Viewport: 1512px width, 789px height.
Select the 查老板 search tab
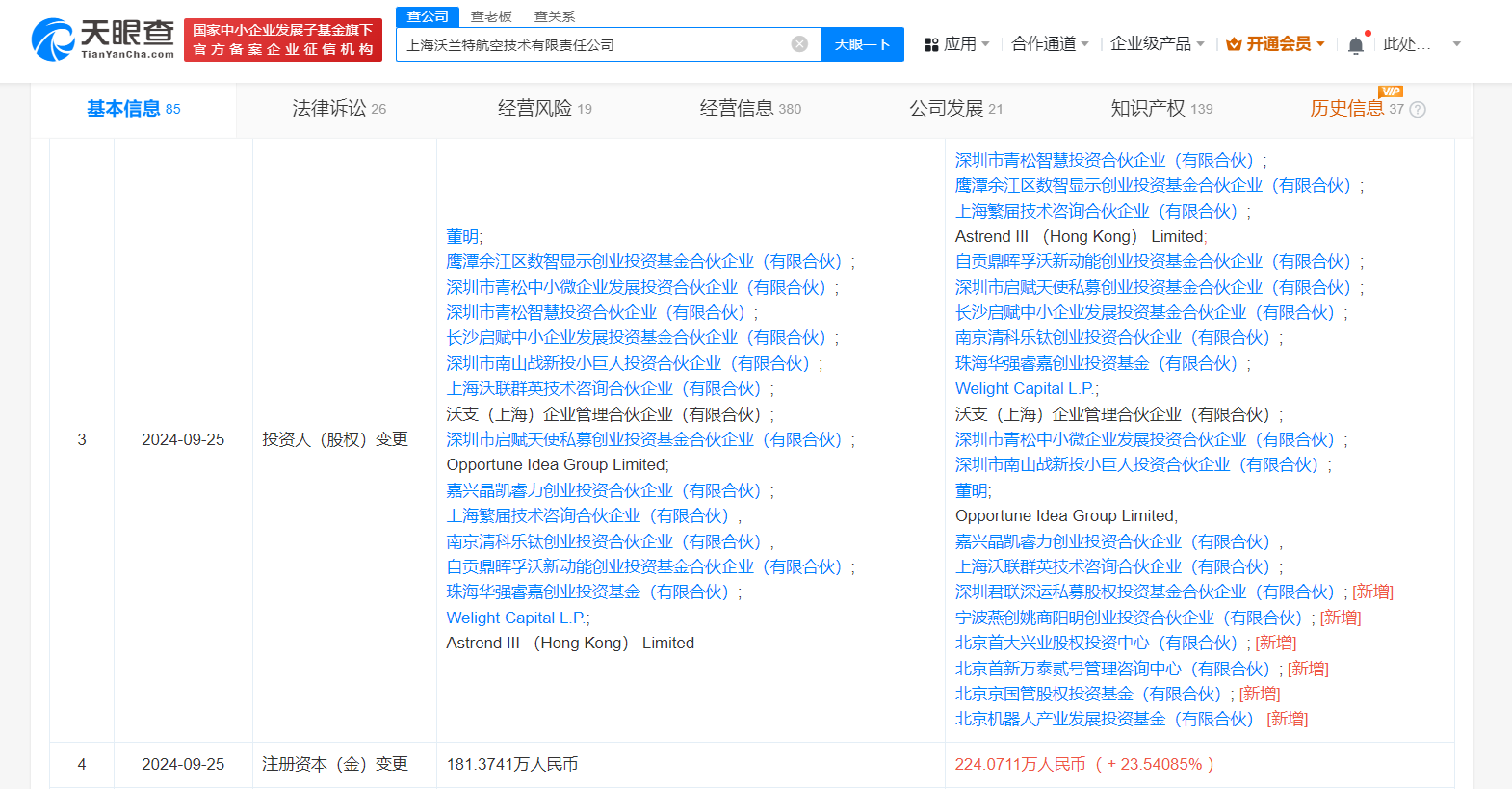(491, 16)
